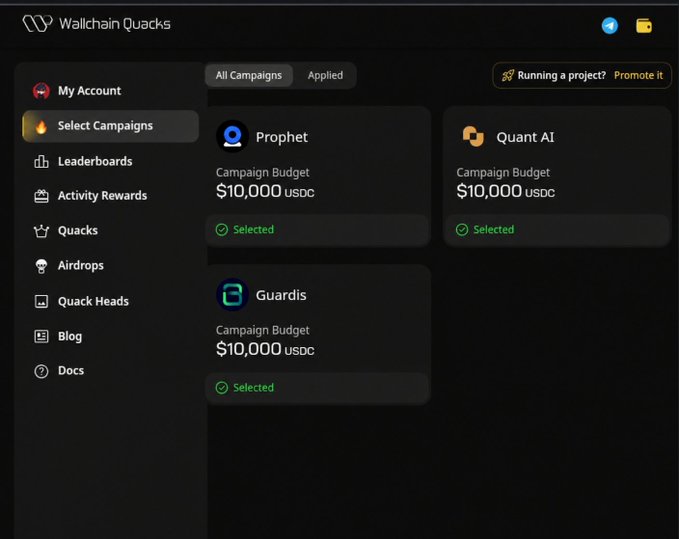The image size is (679, 539).
Task: Click the Prophet campaign logo
Action: pos(233,136)
